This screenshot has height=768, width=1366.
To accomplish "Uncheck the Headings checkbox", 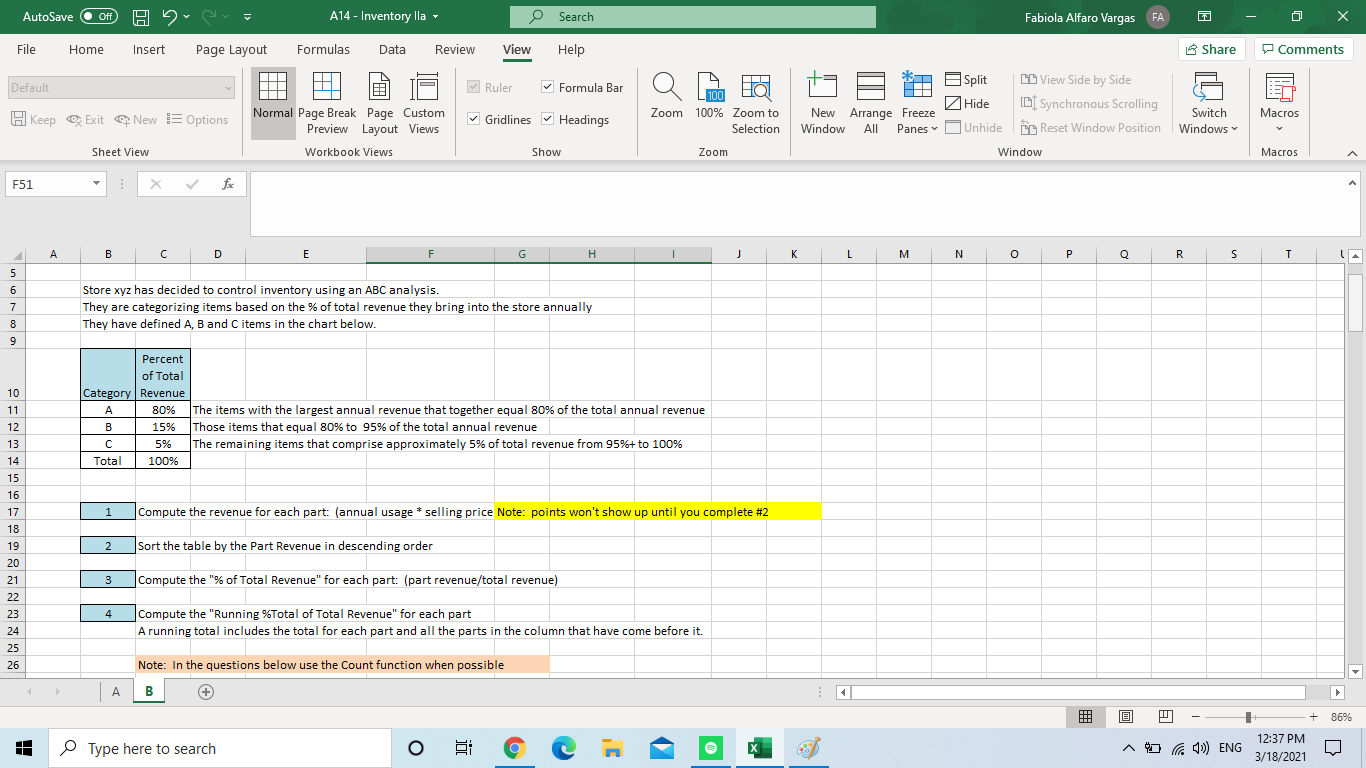I will click(547, 119).
